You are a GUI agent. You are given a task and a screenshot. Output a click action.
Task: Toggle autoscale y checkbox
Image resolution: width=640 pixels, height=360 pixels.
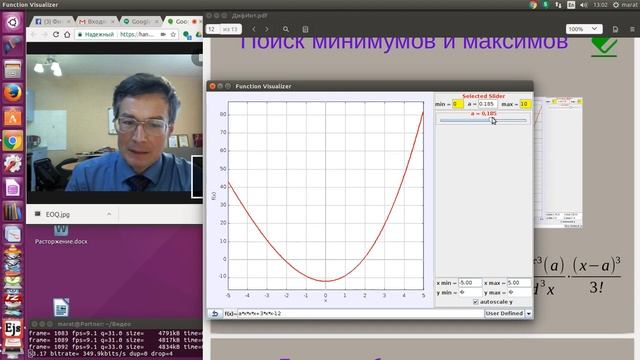pos(476,302)
